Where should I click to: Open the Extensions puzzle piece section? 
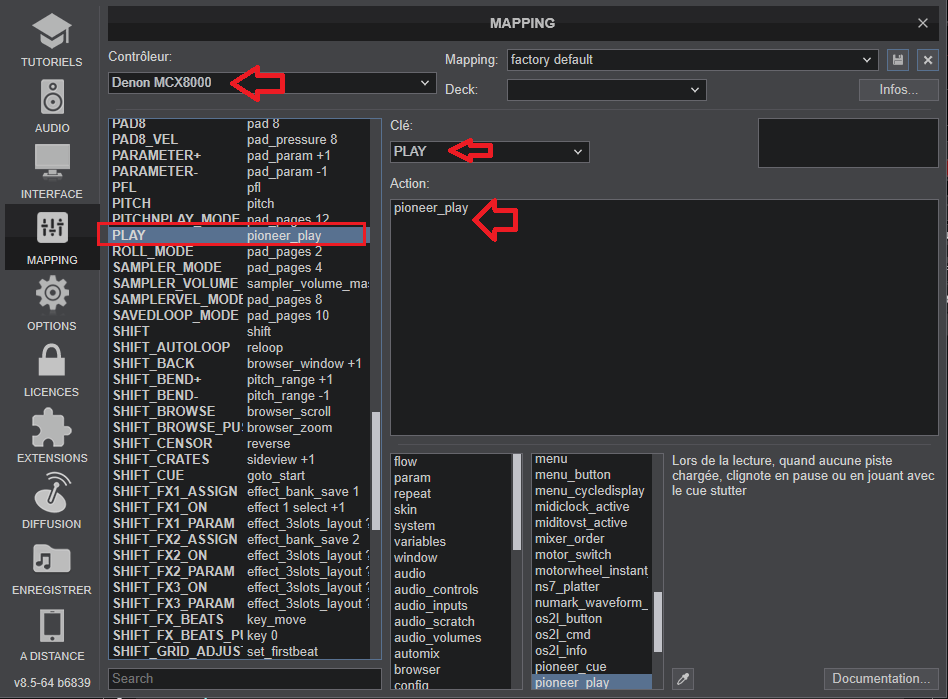coord(52,435)
